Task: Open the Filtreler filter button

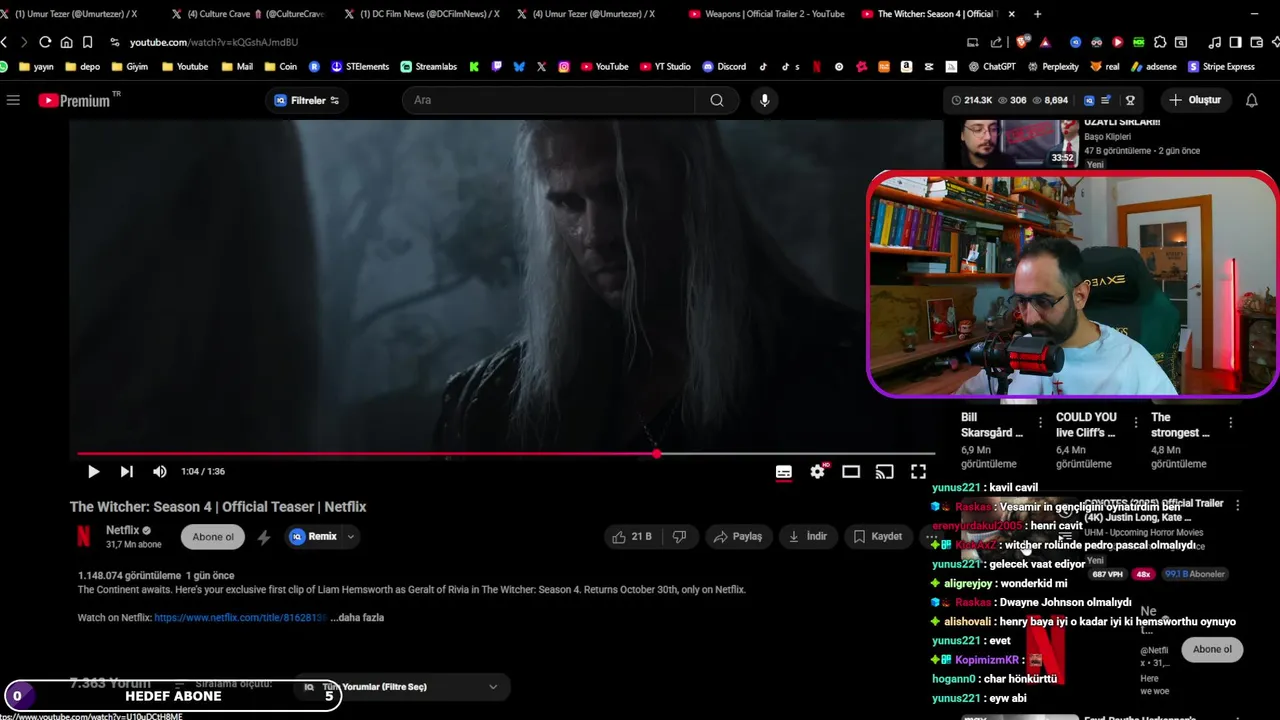Action: pyautogui.click(x=307, y=100)
